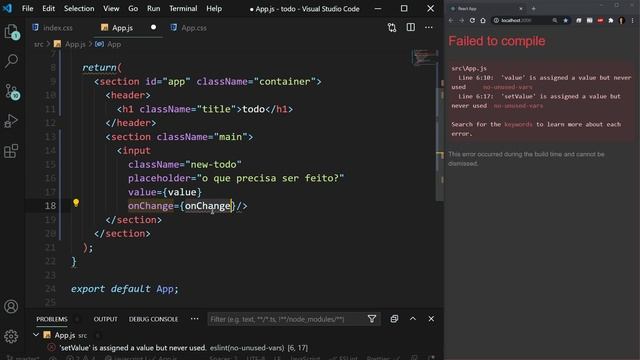
Task: Open the Search view in activity bar
Action: click(x=11, y=61)
